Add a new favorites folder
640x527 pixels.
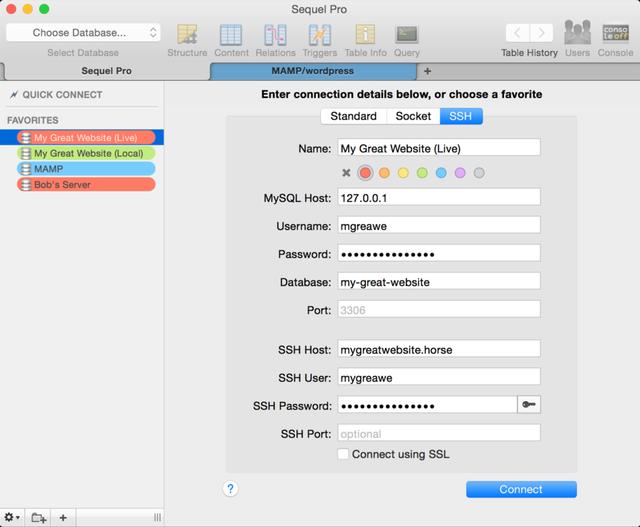[x=39, y=518]
